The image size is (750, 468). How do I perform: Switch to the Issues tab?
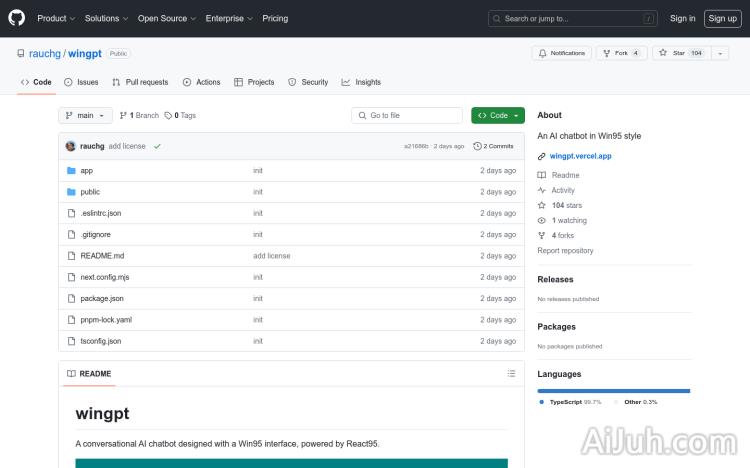point(81,82)
